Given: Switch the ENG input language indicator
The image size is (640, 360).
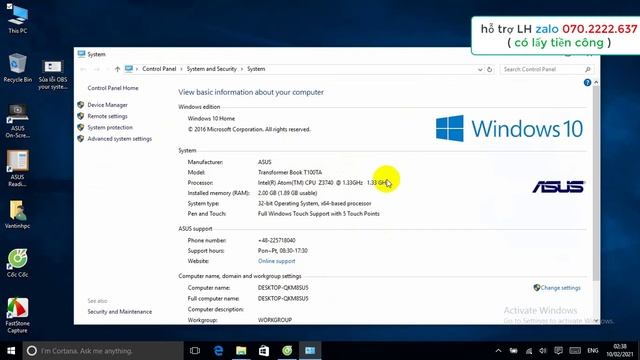Looking at the screenshot, I should tap(593, 351).
